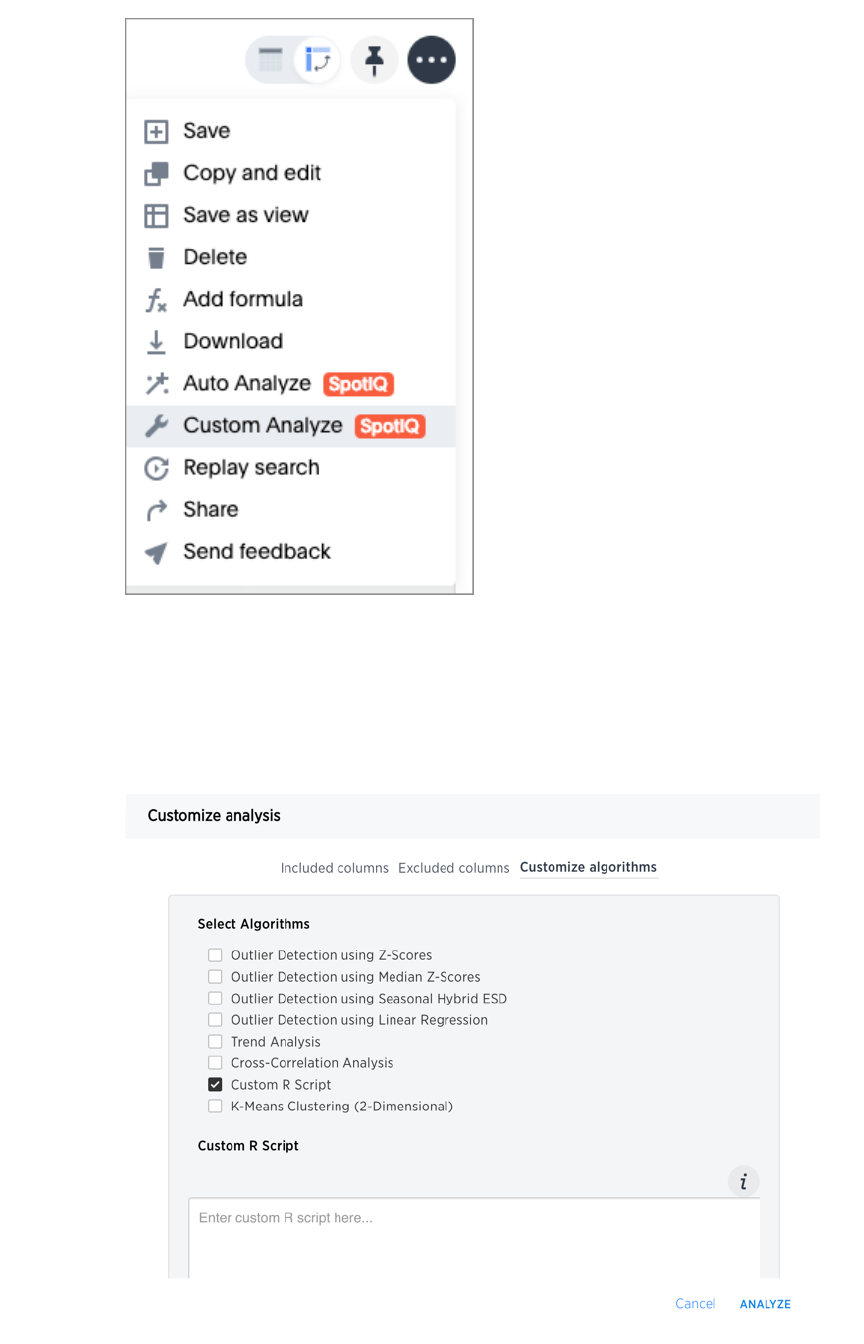Click the Share arrow icon

tap(156, 510)
